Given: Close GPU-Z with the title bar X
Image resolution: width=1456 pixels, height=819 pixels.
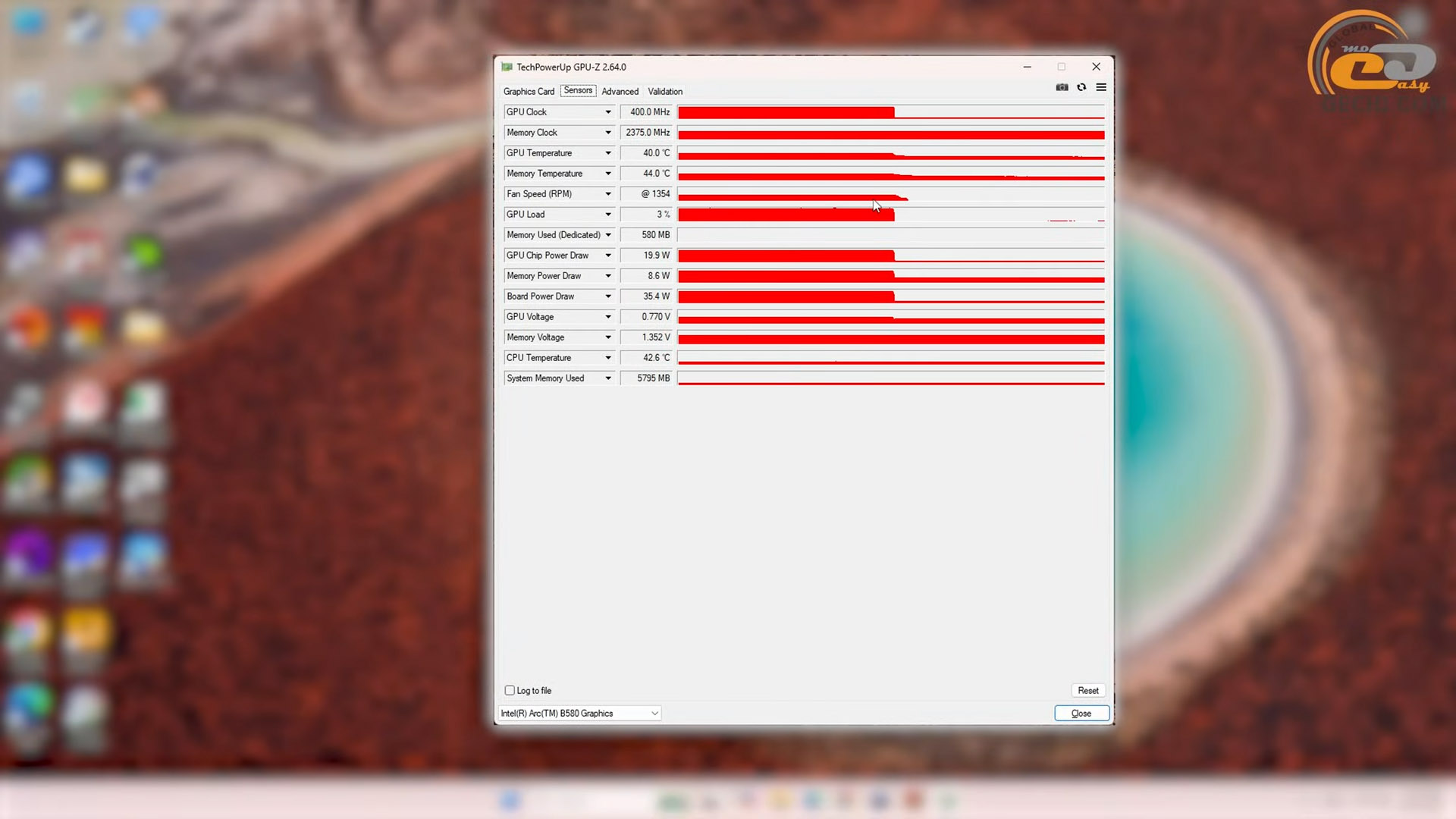Looking at the screenshot, I should pyautogui.click(x=1096, y=67).
